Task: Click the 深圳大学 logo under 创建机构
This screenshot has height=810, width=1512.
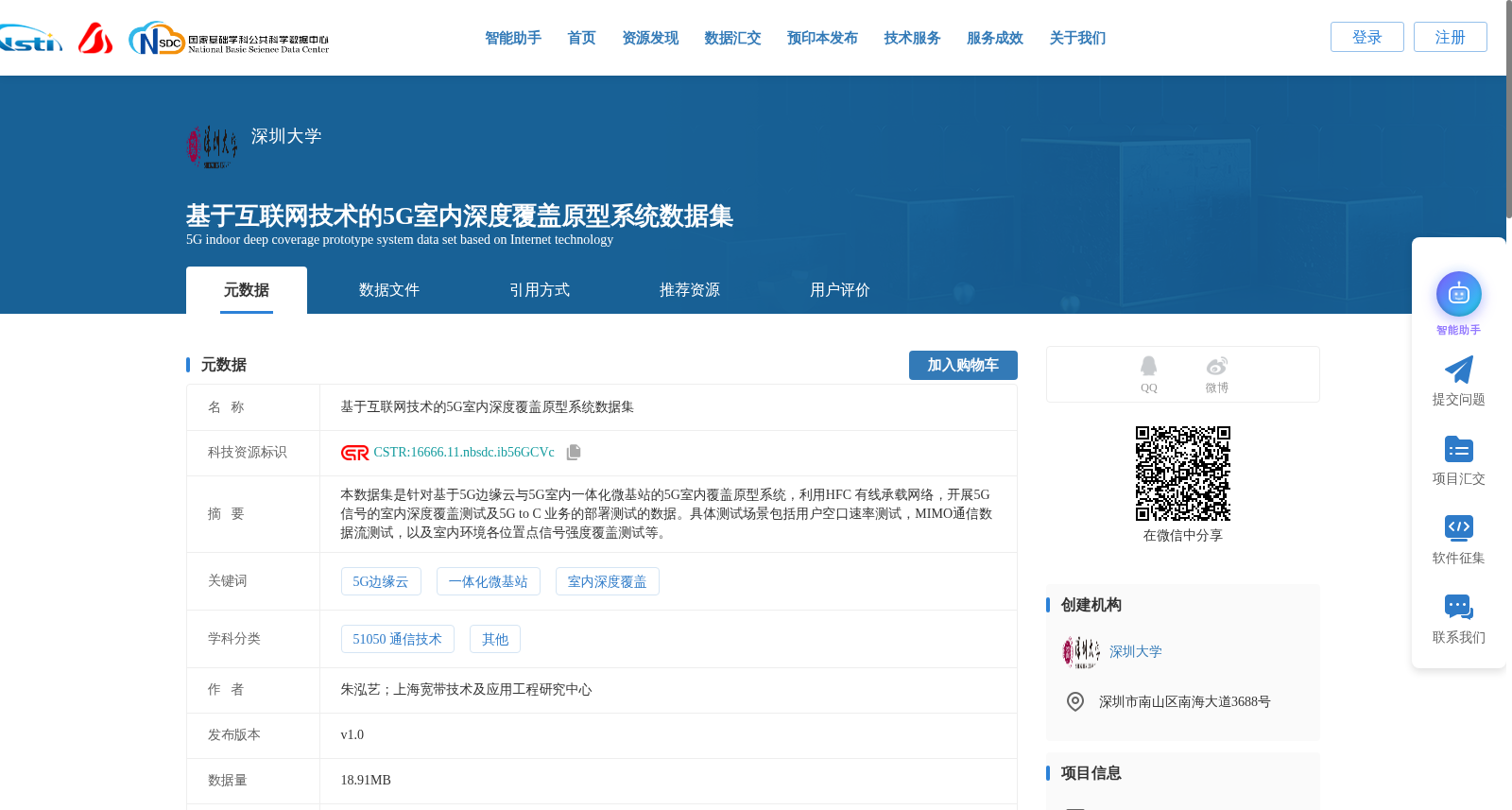Action: click(1081, 652)
